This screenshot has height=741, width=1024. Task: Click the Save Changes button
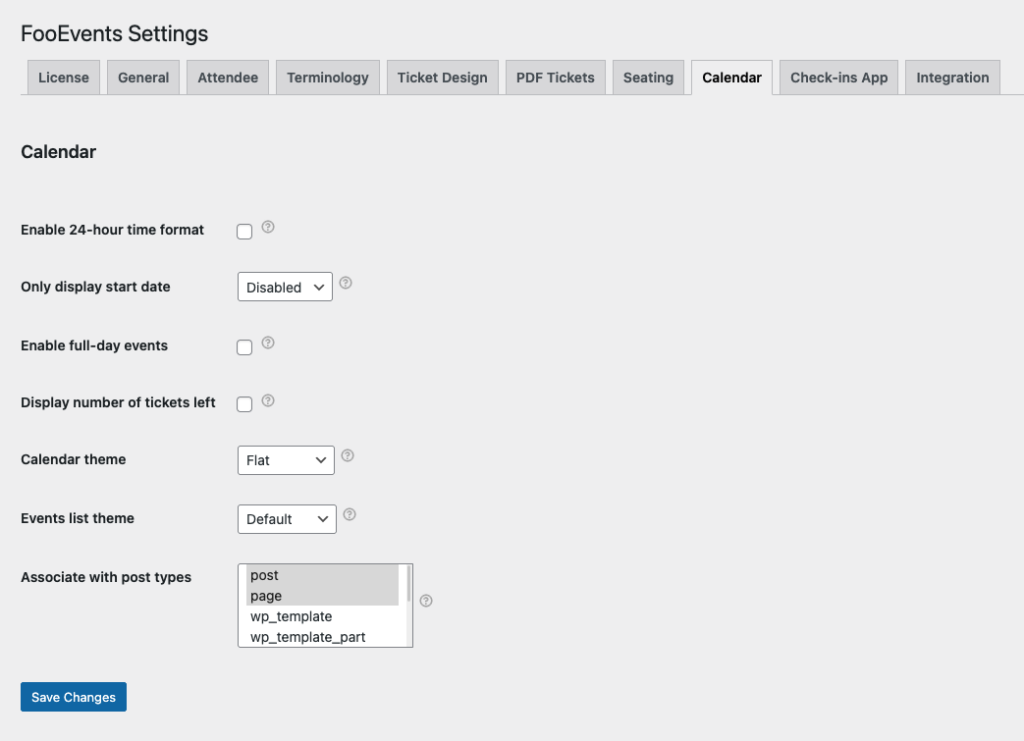click(x=73, y=696)
